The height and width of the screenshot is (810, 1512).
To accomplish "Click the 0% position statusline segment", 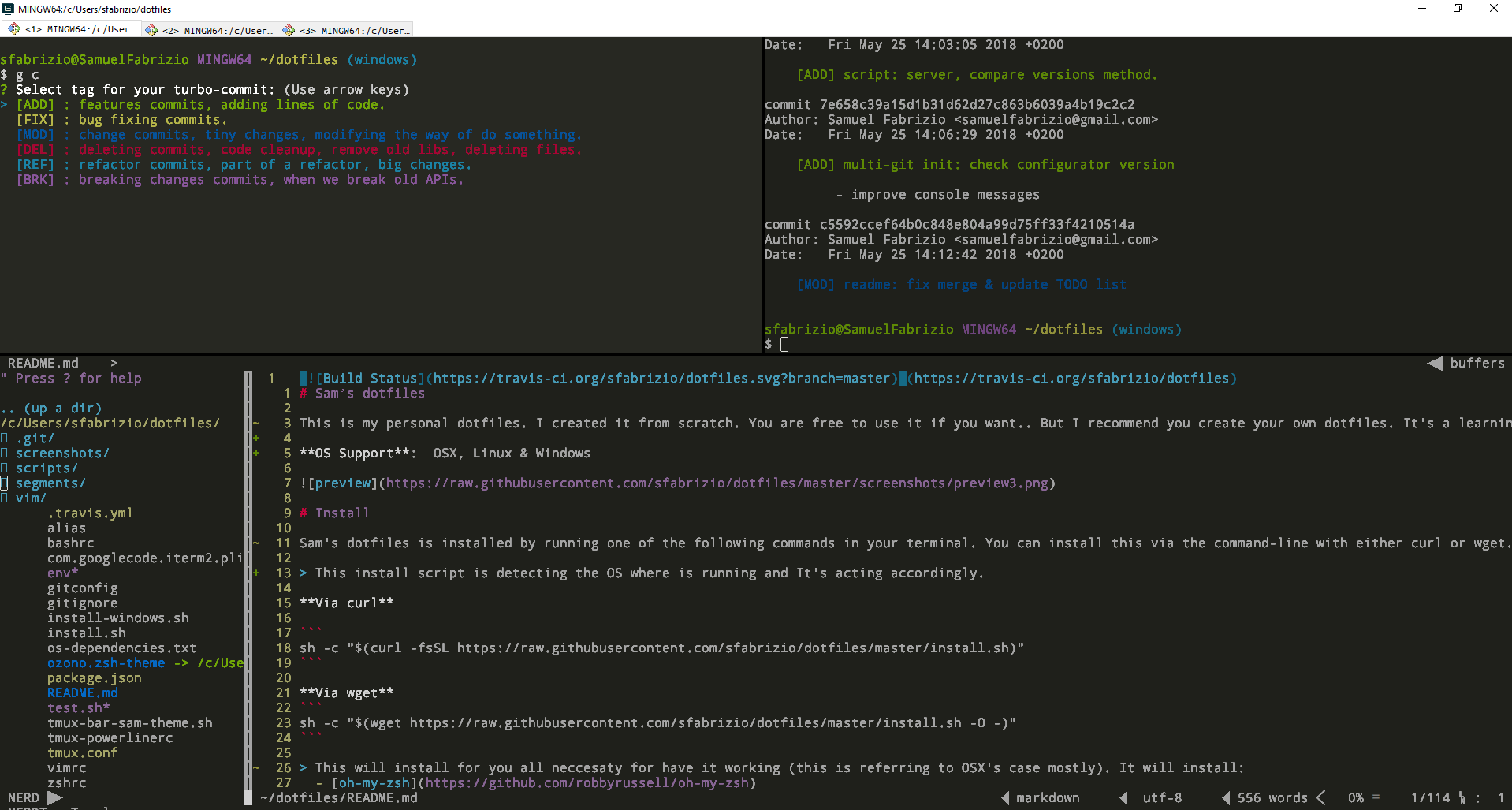I will click(x=1355, y=798).
